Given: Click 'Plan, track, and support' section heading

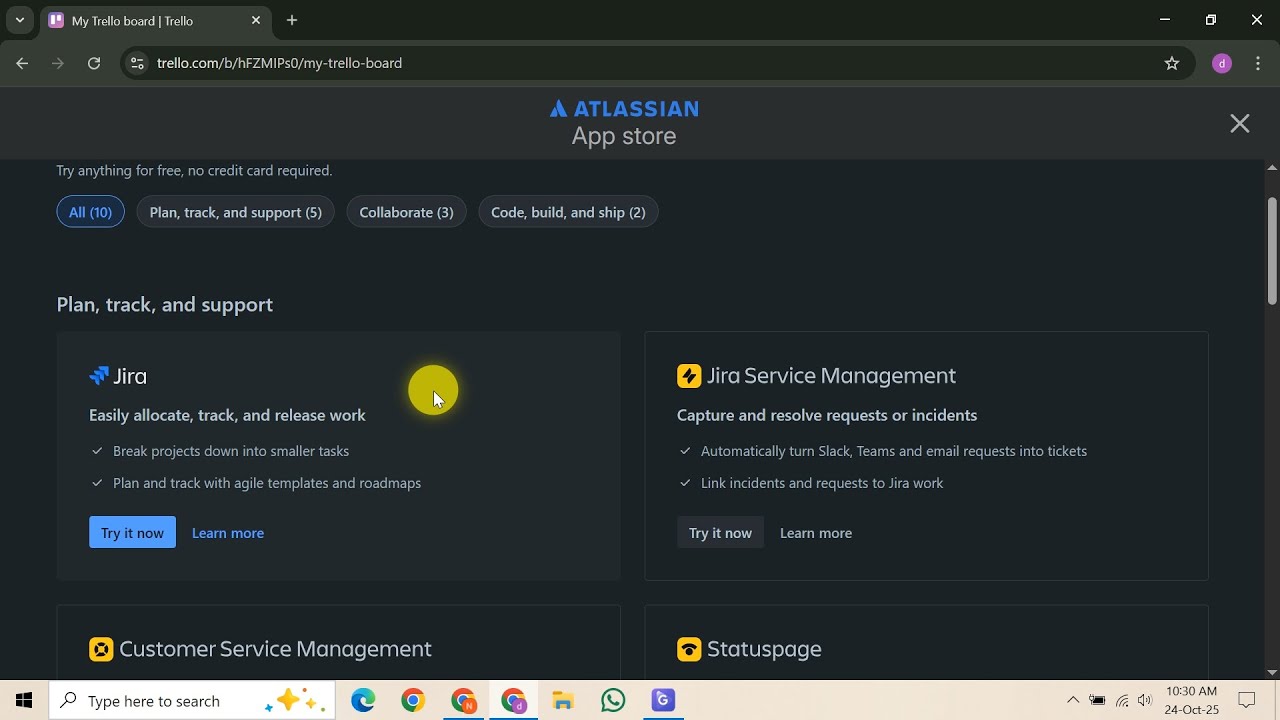Looking at the screenshot, I should [x=165, y=304].
